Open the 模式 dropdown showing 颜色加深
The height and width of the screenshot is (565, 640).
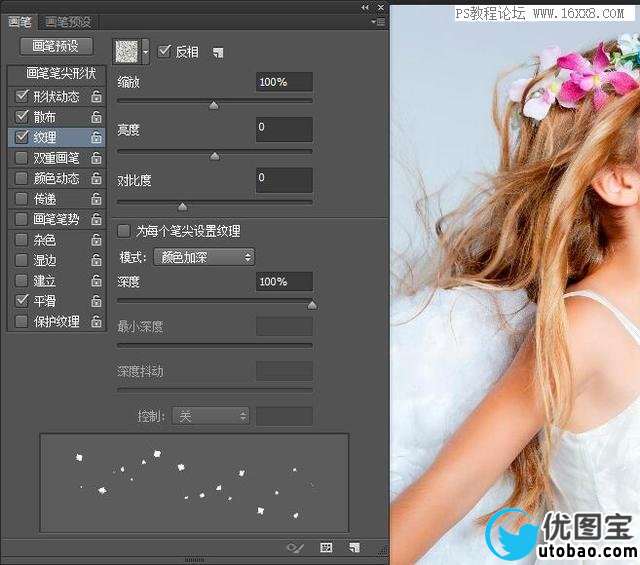point(204,257)
